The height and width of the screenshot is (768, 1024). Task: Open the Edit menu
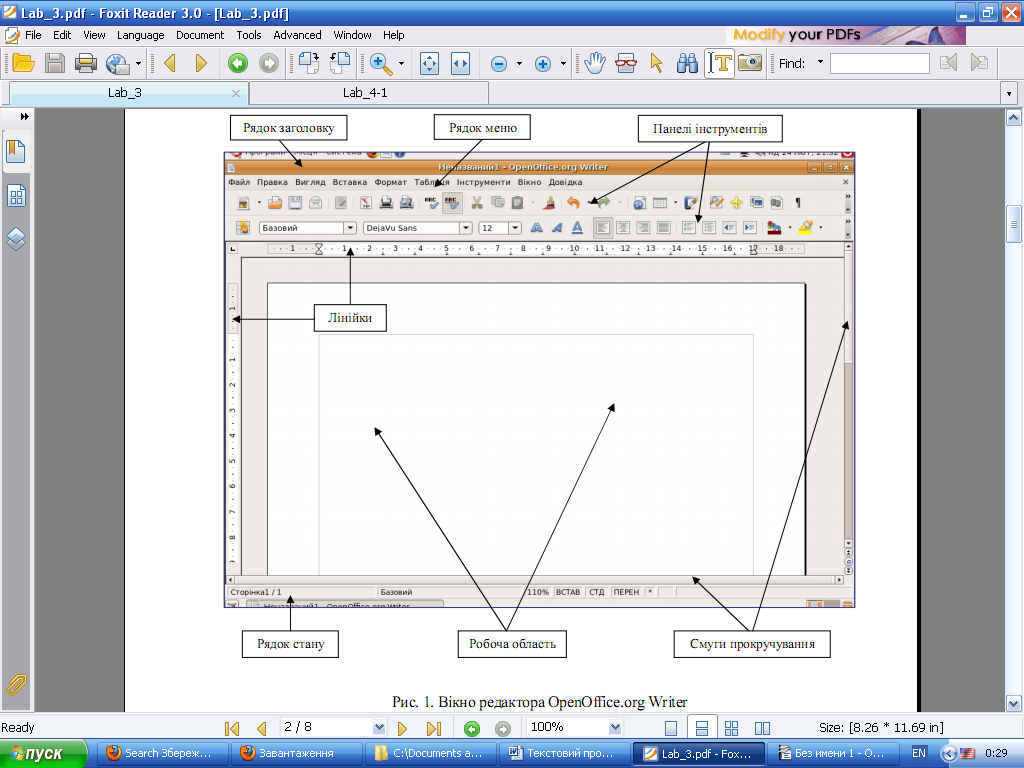pyautogui.click(x=62, y=35)
